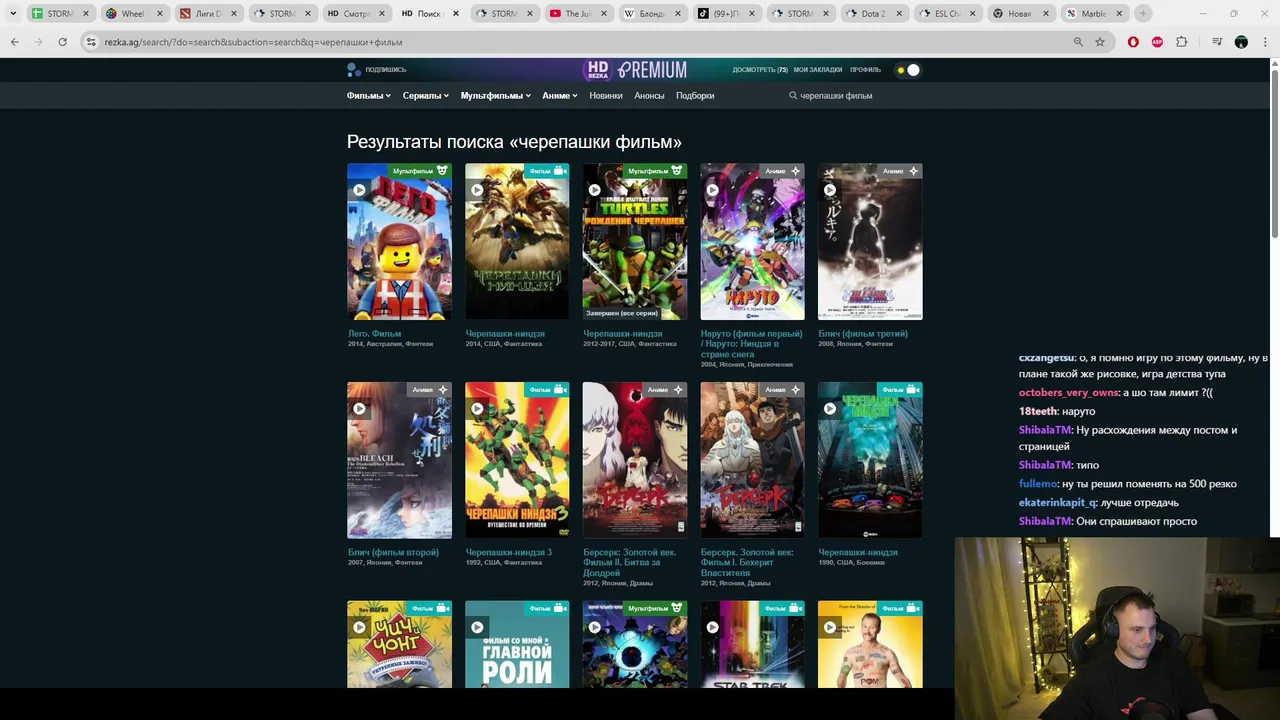Click play icon on Блич (фильм третий) poster

tap(830, 190)
